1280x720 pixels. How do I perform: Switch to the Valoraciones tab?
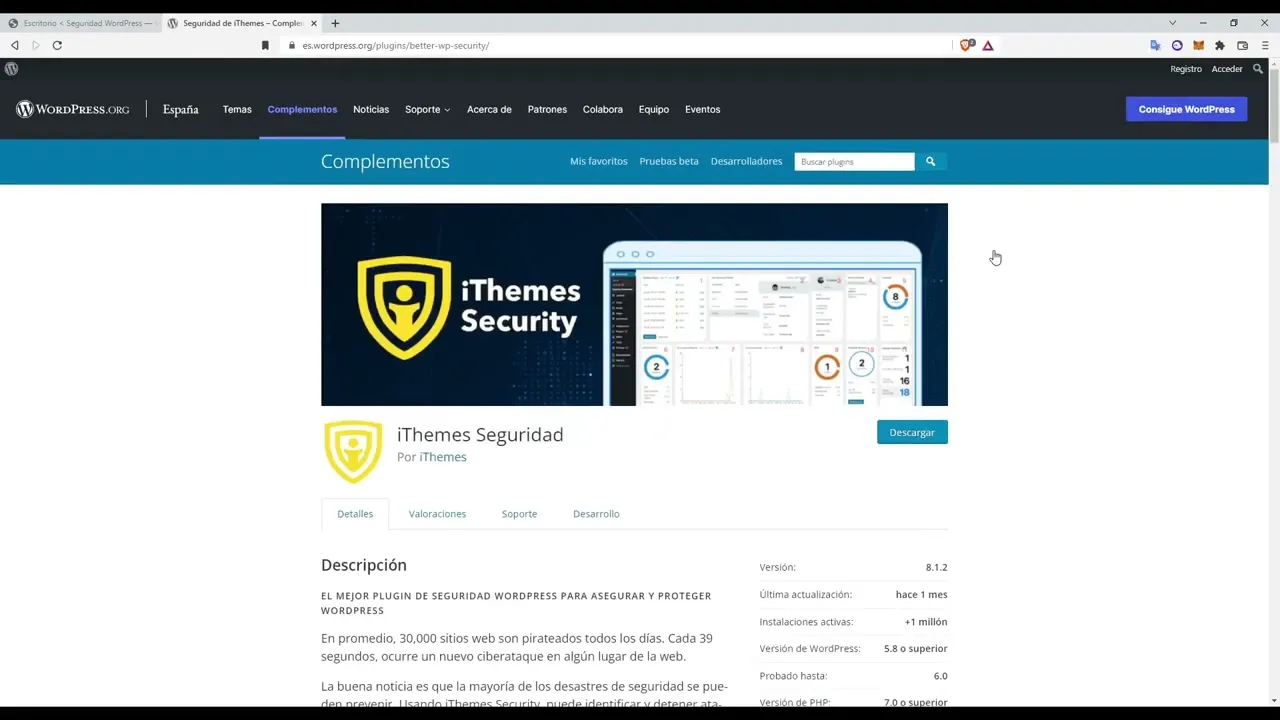click(x=437, y=514)
